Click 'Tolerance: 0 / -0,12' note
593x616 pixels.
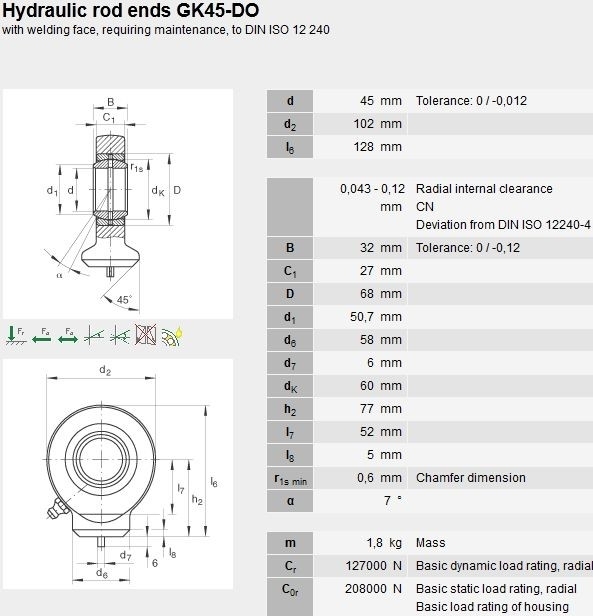(x=468, y=248)
